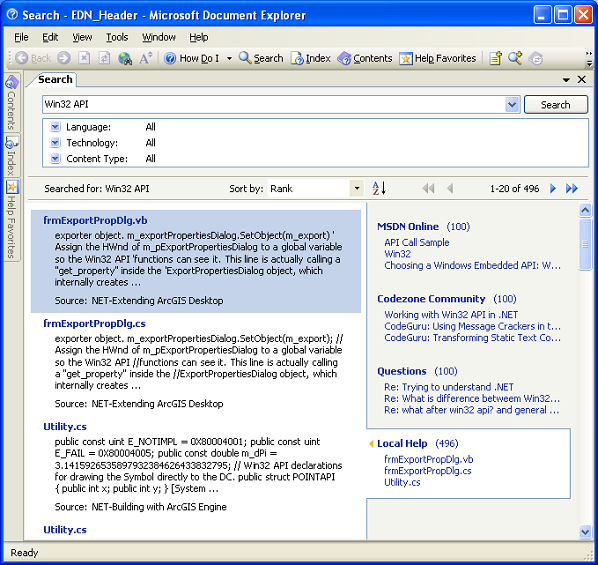Go to next results page arrow
The height and width of the screenshot is (565, 598).
click(553, 188)
